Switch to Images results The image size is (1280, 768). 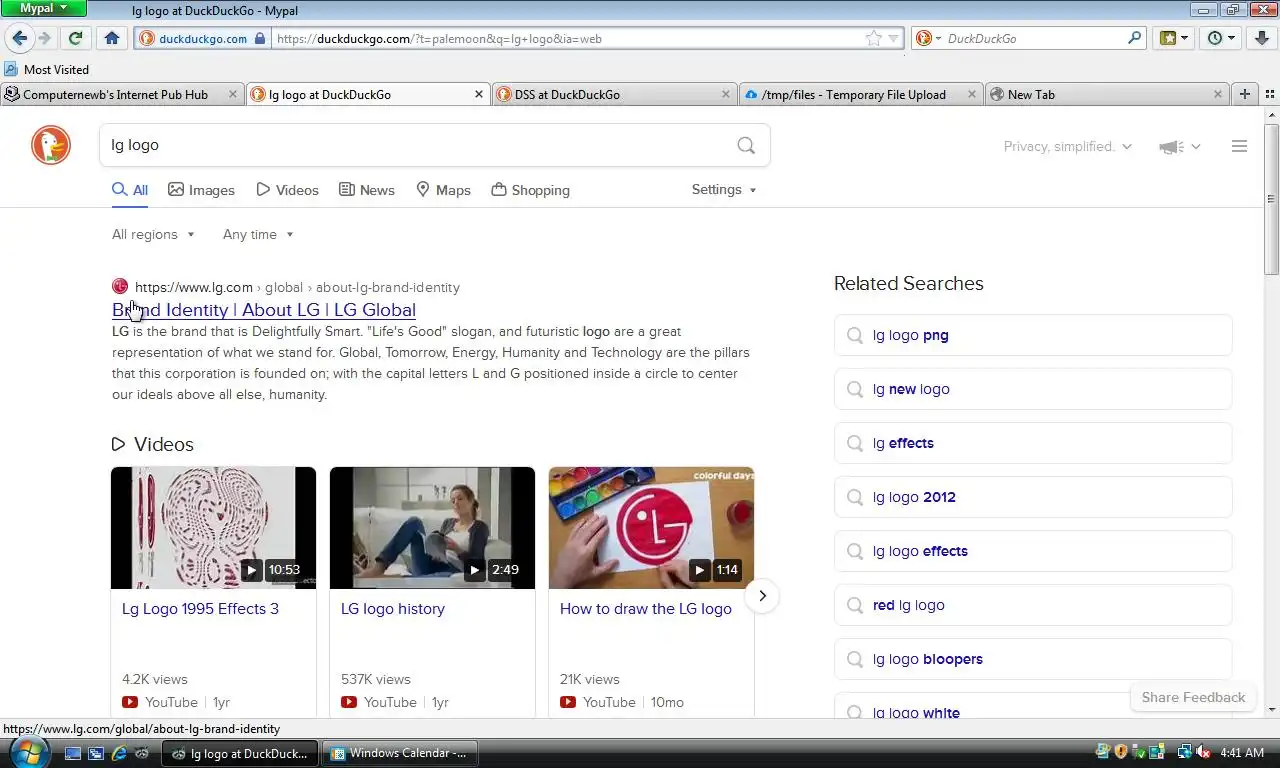[201, 190]
